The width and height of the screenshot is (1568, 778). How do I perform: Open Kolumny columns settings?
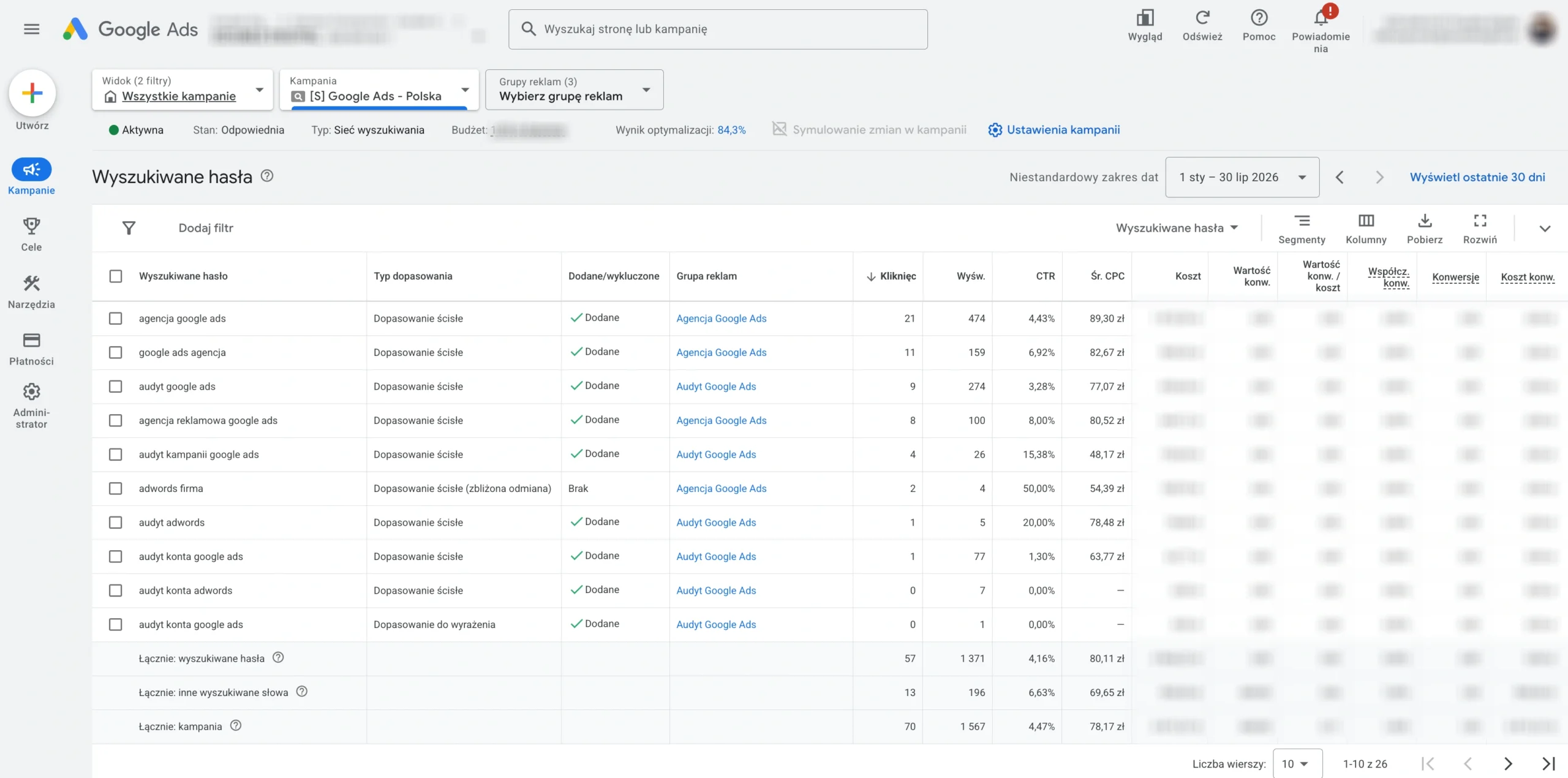pyautogui.click(x=1366, y=228)
